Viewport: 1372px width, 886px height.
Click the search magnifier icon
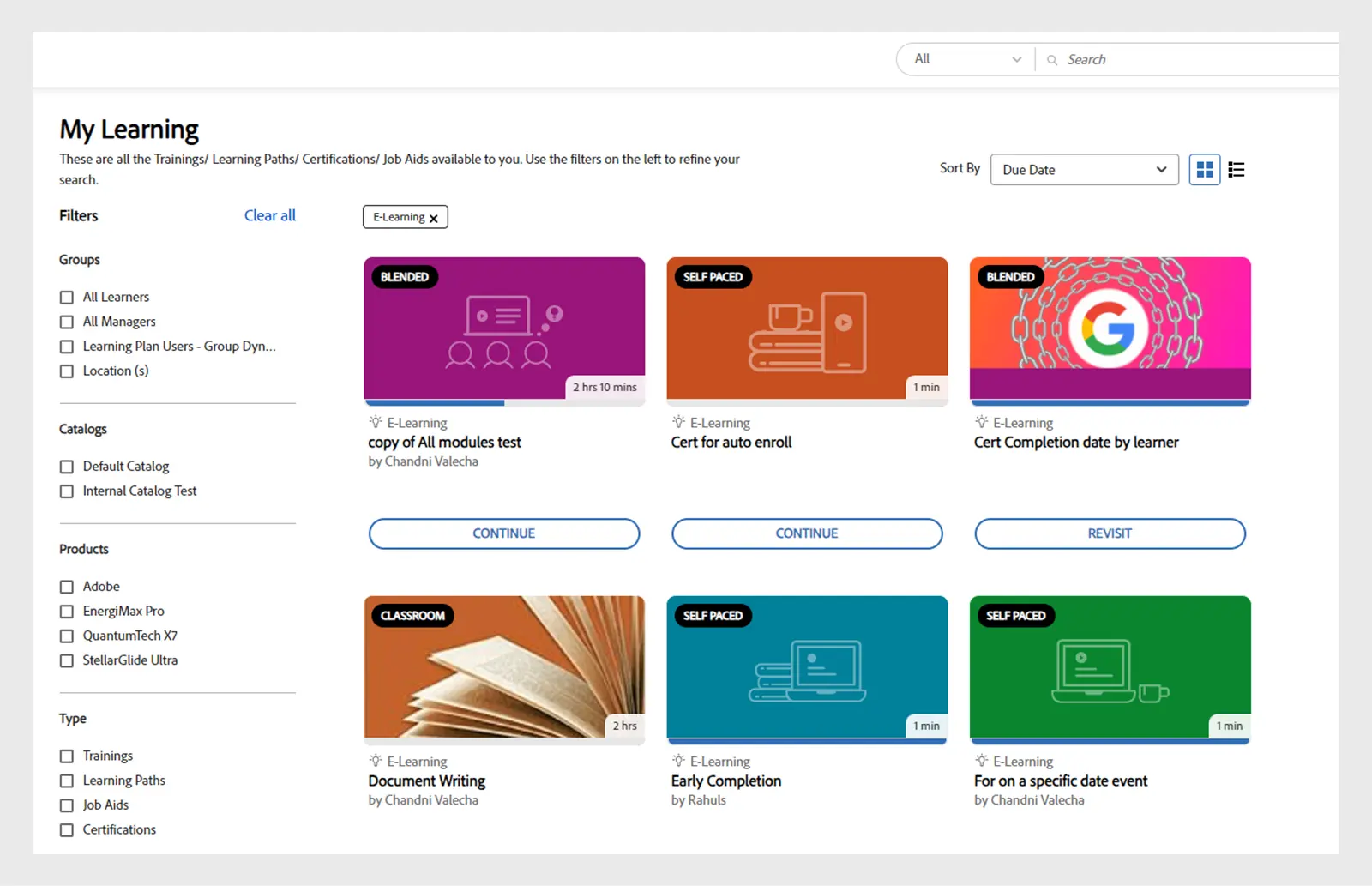coord(1051,59)
